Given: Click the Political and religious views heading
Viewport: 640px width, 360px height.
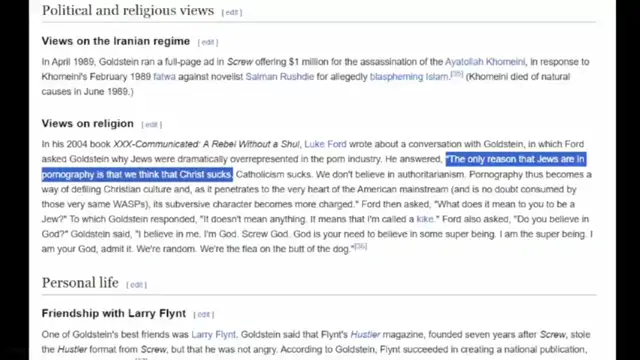Looking at the screenshot, I should 128,11.
